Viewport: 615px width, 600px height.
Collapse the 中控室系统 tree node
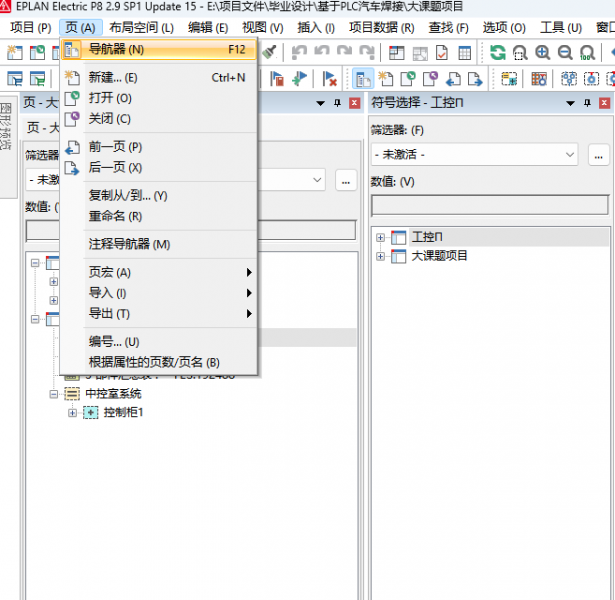tap(54, 394)
